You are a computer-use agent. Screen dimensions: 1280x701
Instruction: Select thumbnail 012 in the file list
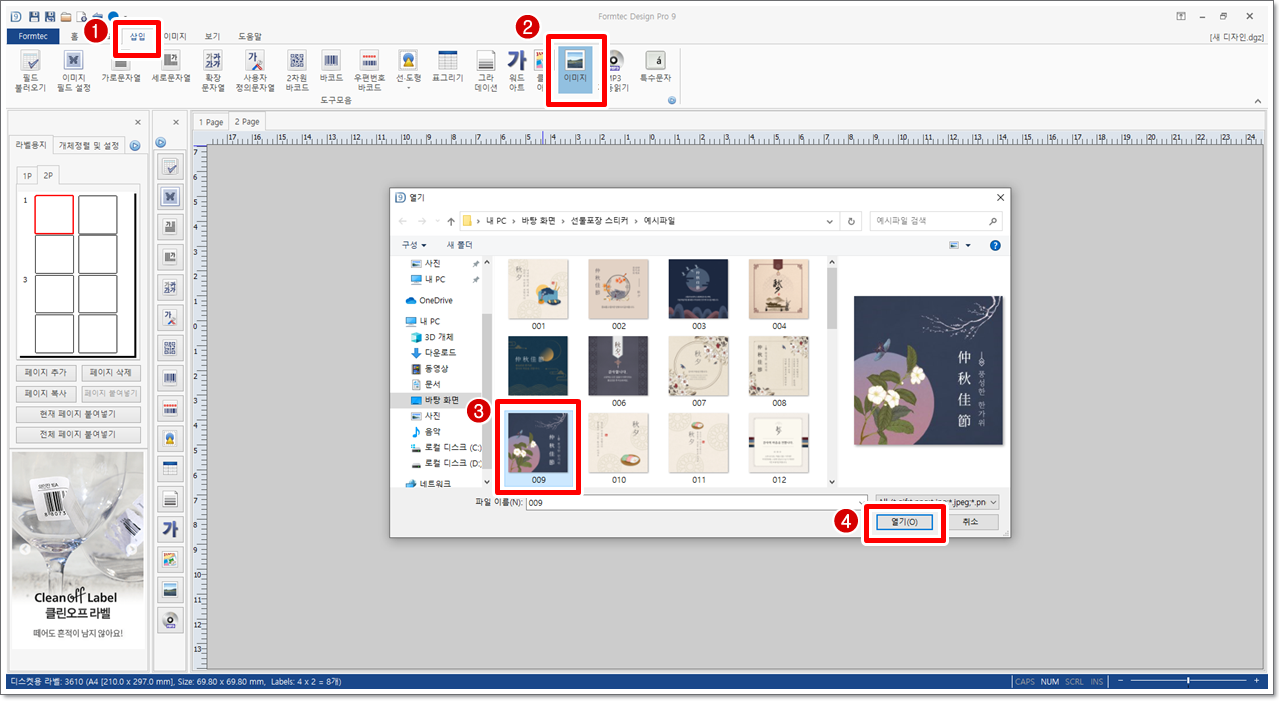tap(779, 450)
